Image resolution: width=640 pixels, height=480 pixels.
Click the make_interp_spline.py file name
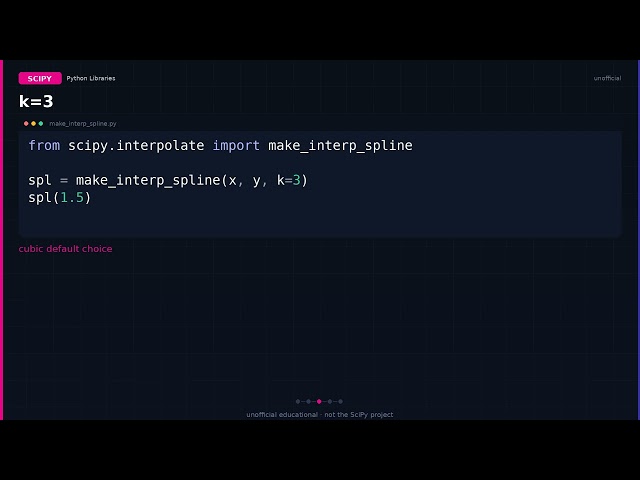click(x=83, y=124)
